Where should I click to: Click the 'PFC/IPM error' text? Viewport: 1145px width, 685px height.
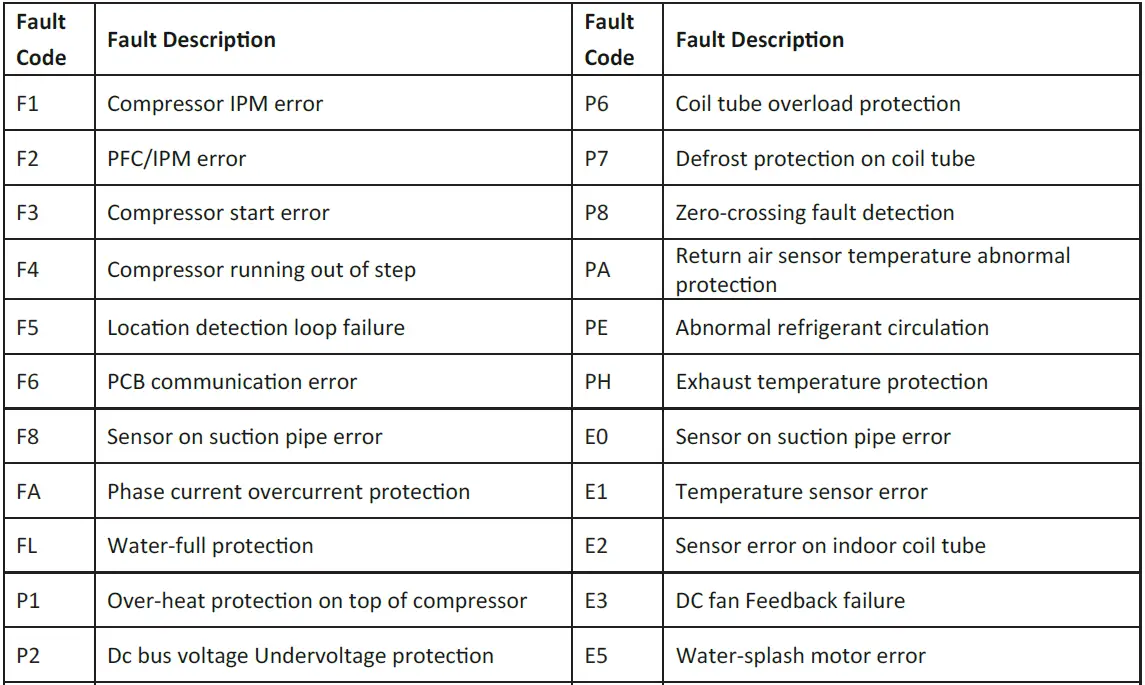click(x=176, y=158)
